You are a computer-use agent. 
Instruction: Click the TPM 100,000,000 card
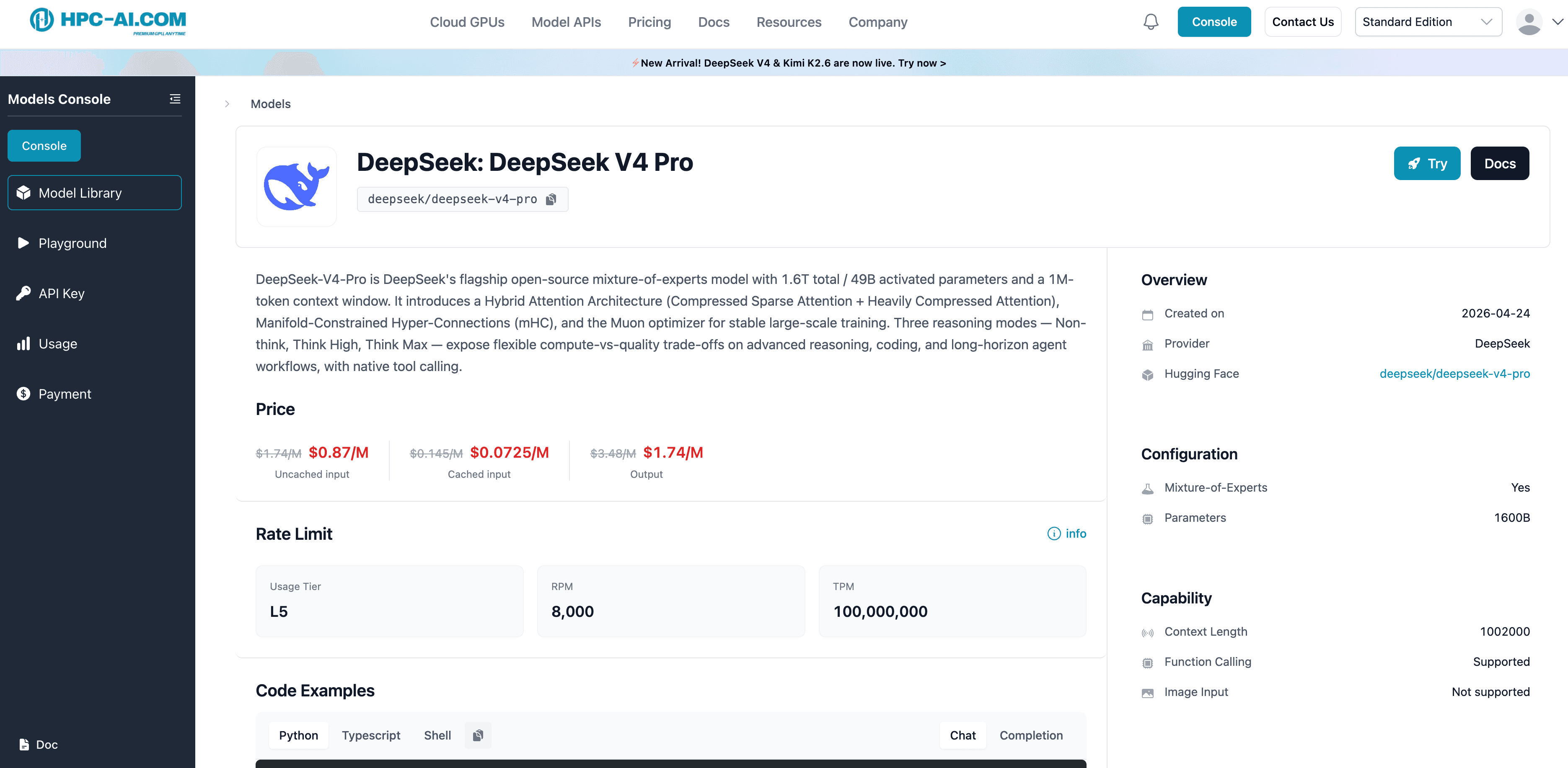tap(952, 601)
